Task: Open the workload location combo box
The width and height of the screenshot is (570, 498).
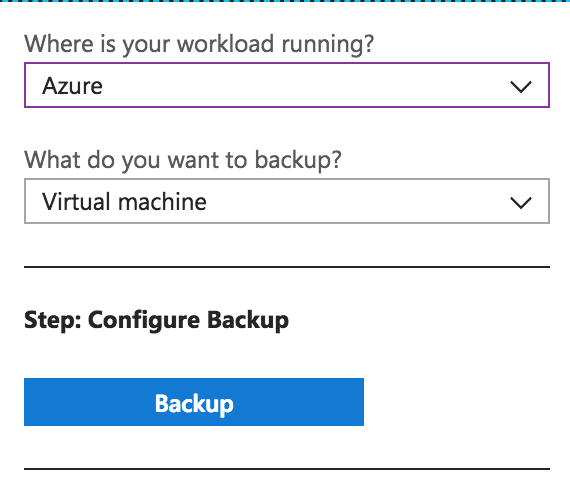Action: 287,85
